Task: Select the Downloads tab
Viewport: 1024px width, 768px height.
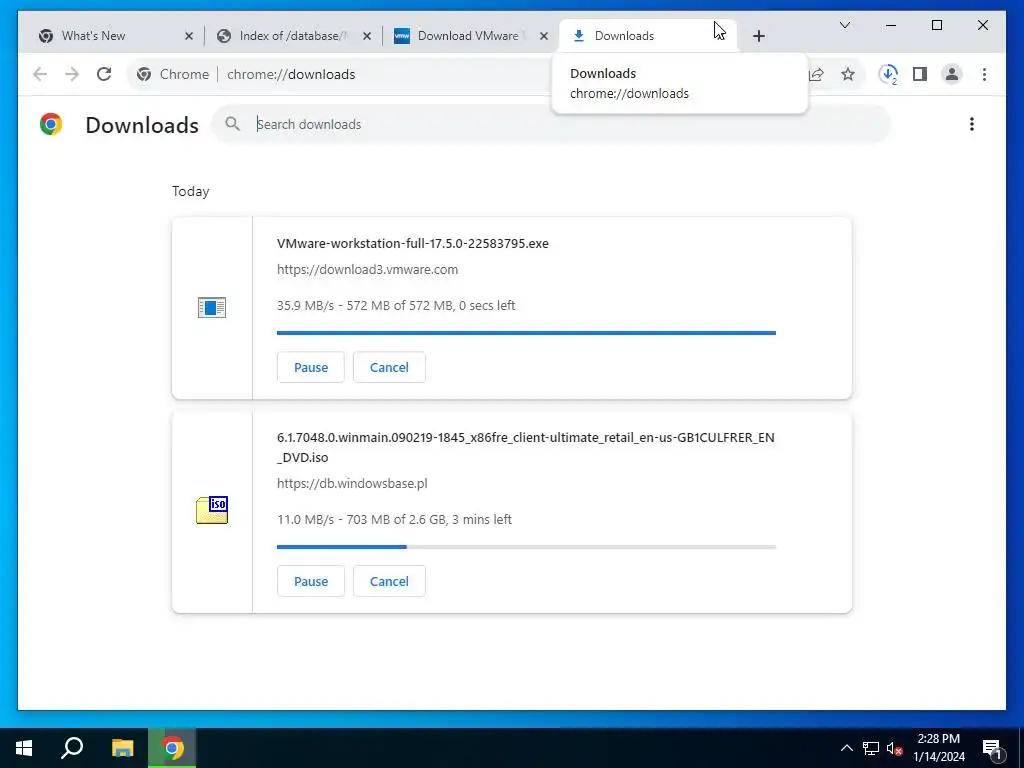Action: [x=648, y=36]
